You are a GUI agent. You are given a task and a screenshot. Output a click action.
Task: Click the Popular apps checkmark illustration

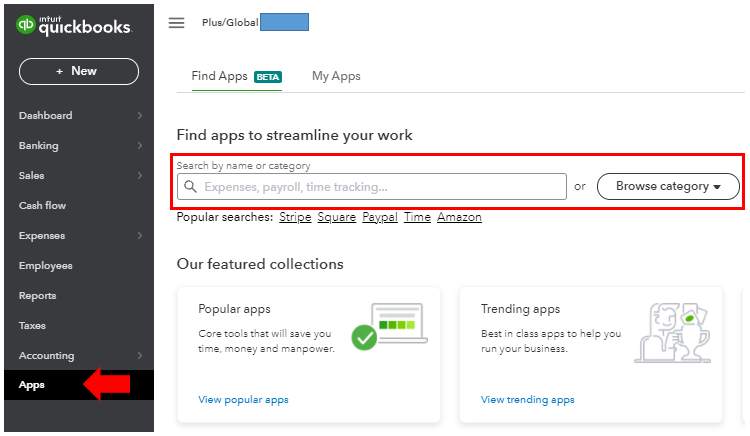389,327
